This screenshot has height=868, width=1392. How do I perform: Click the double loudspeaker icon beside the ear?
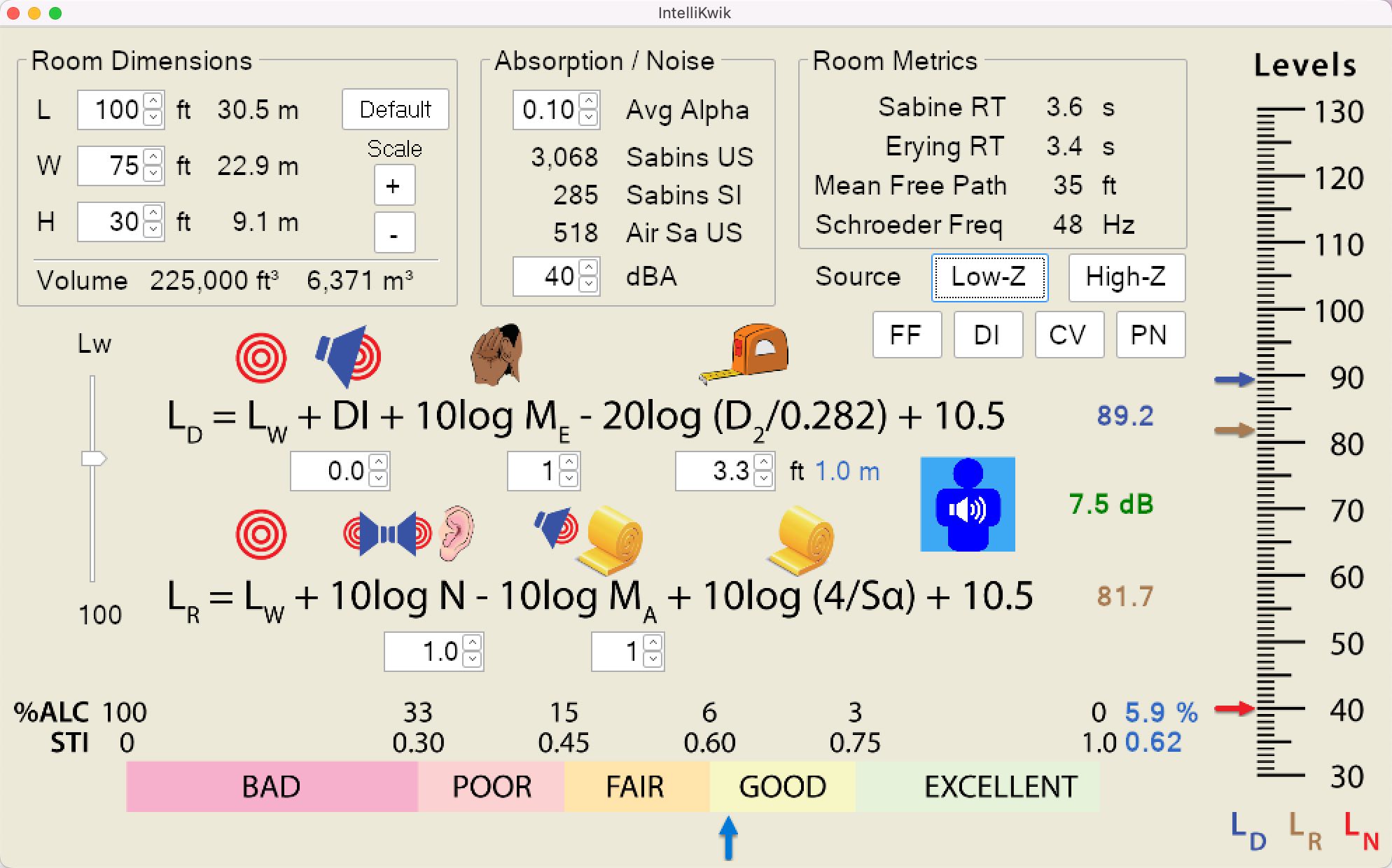coord(387,534)
